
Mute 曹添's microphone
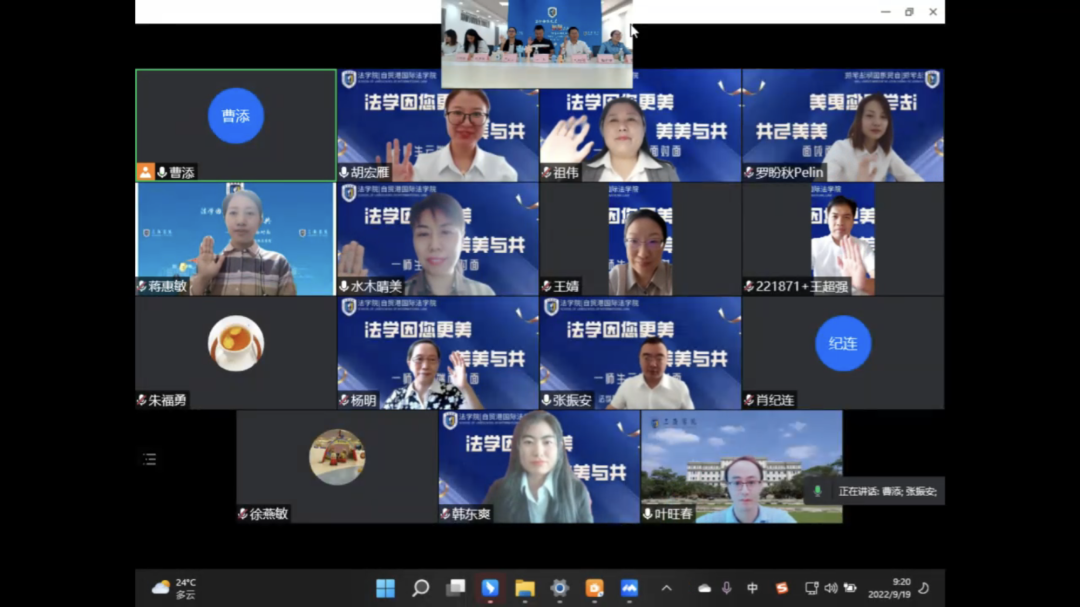162,172
